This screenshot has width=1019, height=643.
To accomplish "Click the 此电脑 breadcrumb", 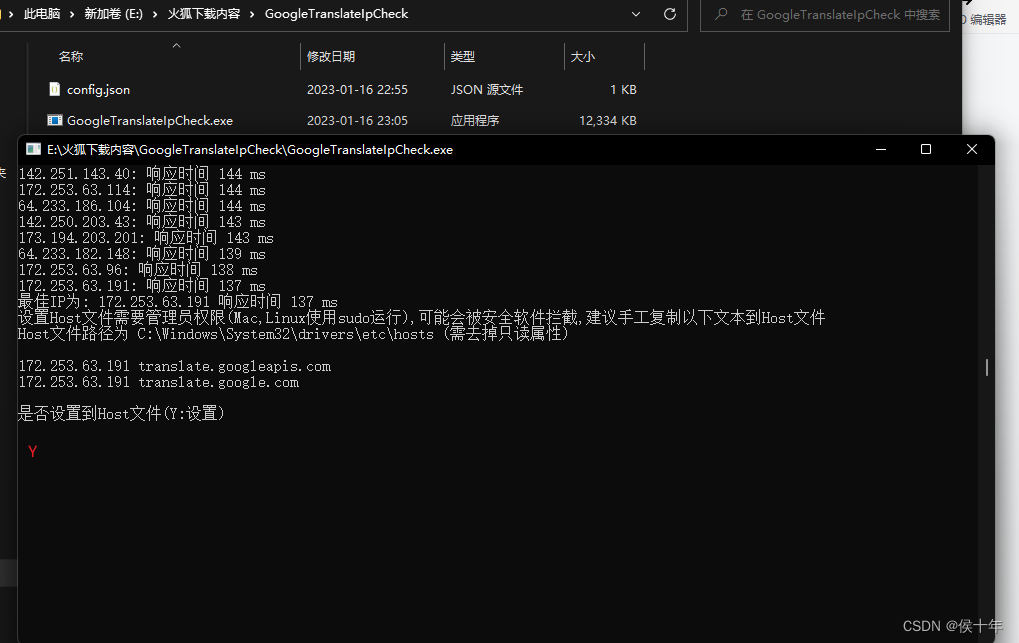I will tap(42, 14).
